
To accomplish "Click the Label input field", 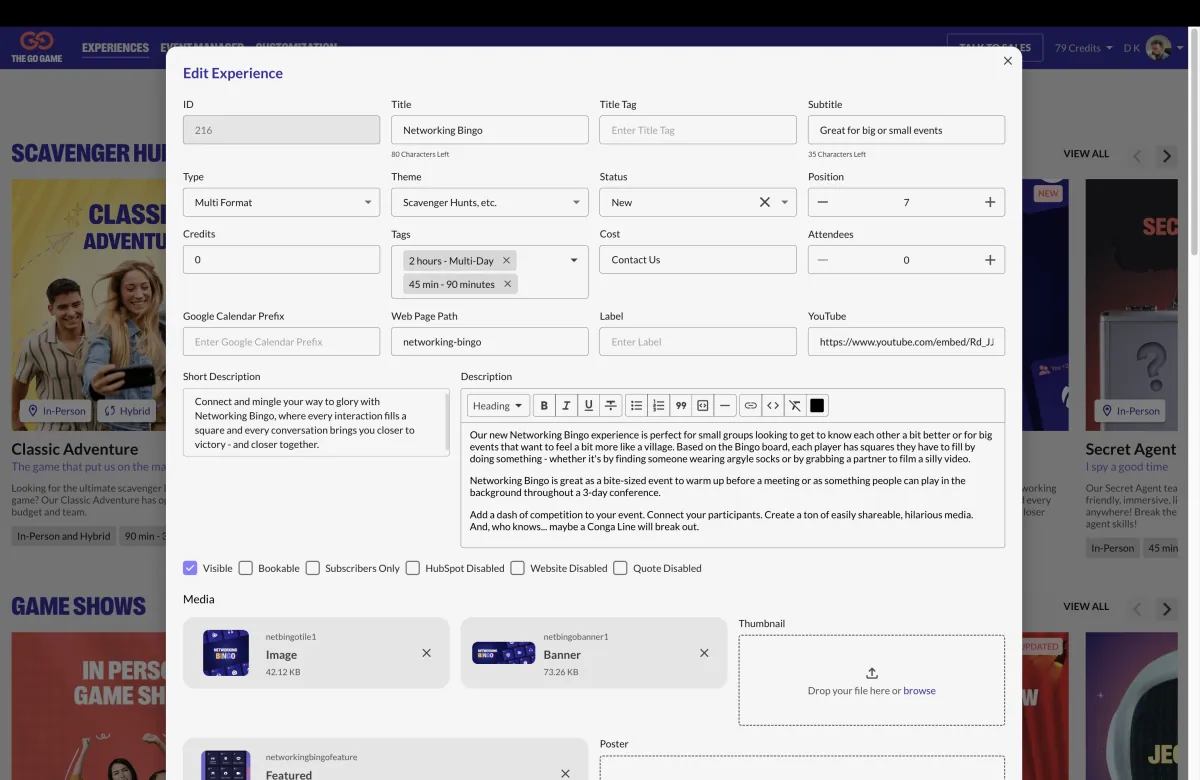I will click(698, 341).
